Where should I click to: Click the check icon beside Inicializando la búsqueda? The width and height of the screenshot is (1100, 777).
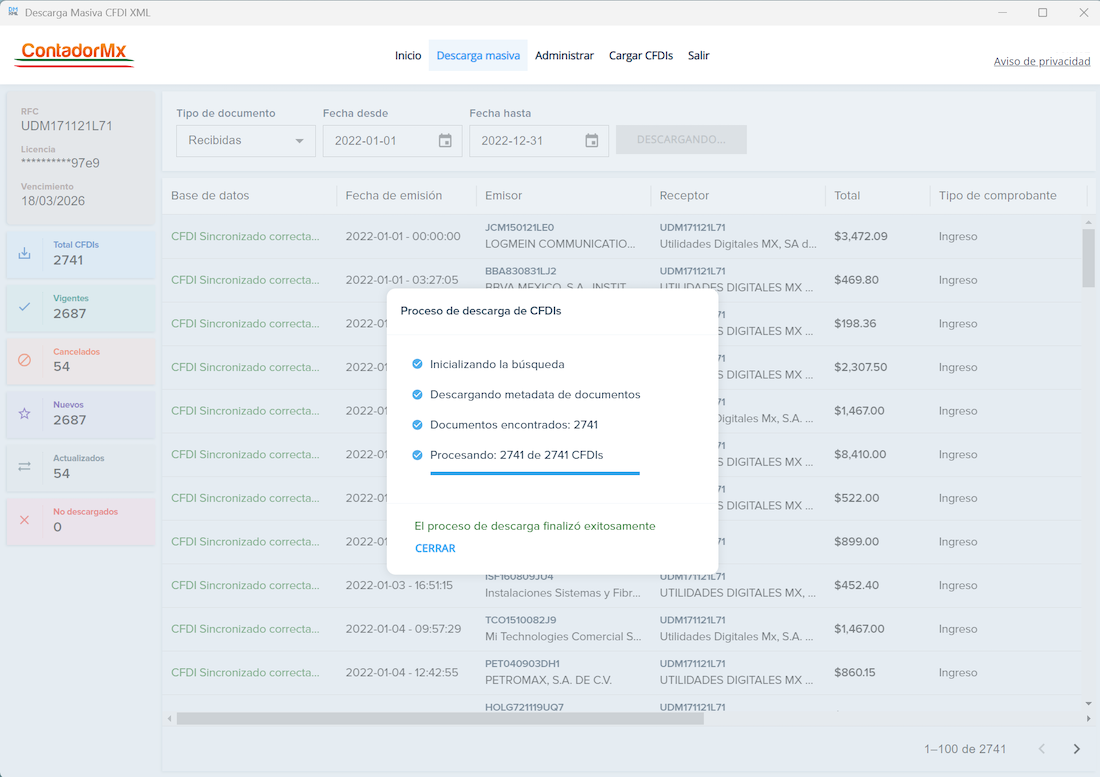coord(417,364)
